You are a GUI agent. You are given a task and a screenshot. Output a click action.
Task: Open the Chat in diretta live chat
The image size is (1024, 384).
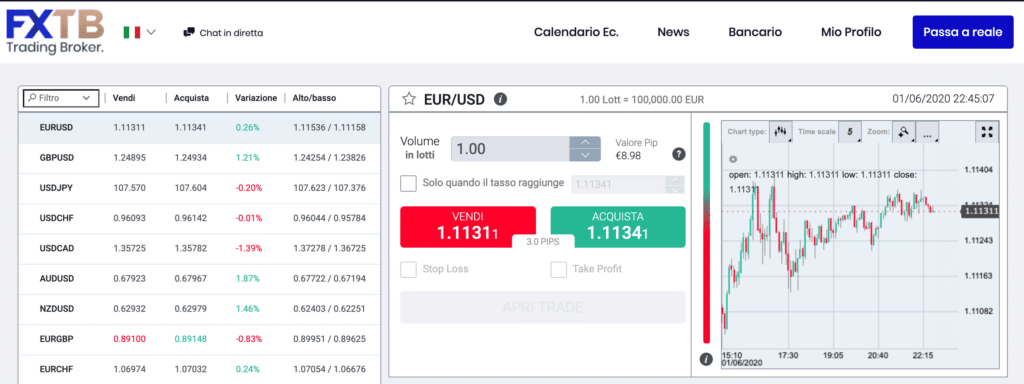[223, 32]
